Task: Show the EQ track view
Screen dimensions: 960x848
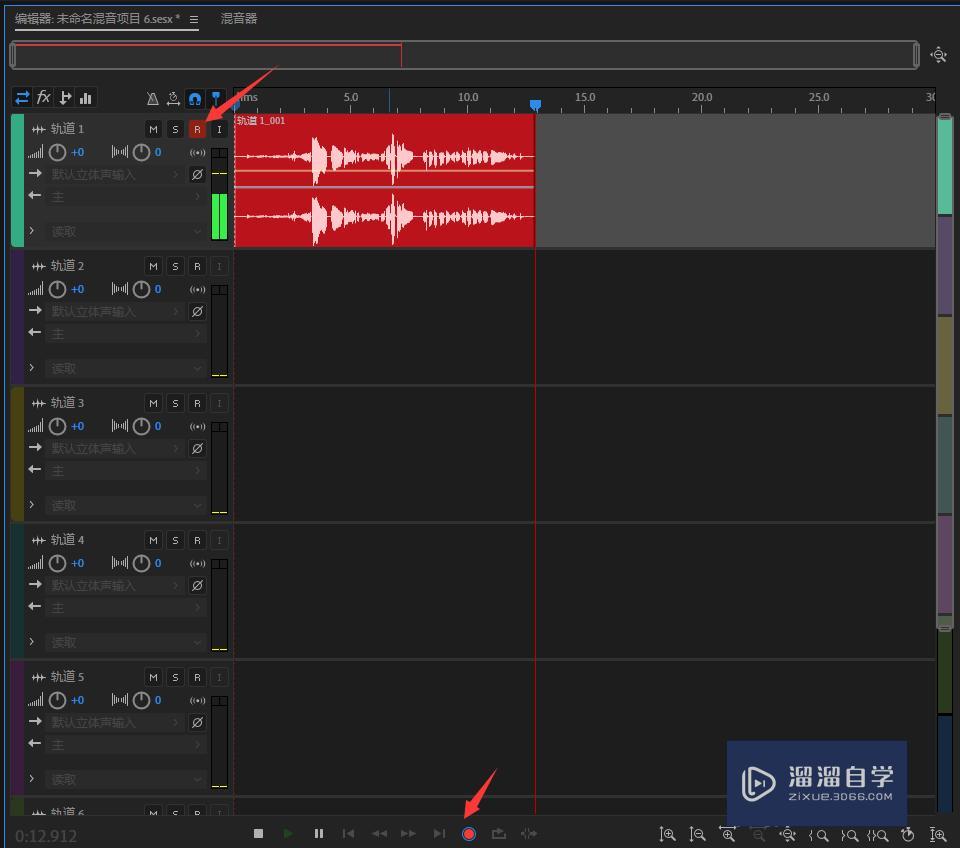Action: pos(86,97)
